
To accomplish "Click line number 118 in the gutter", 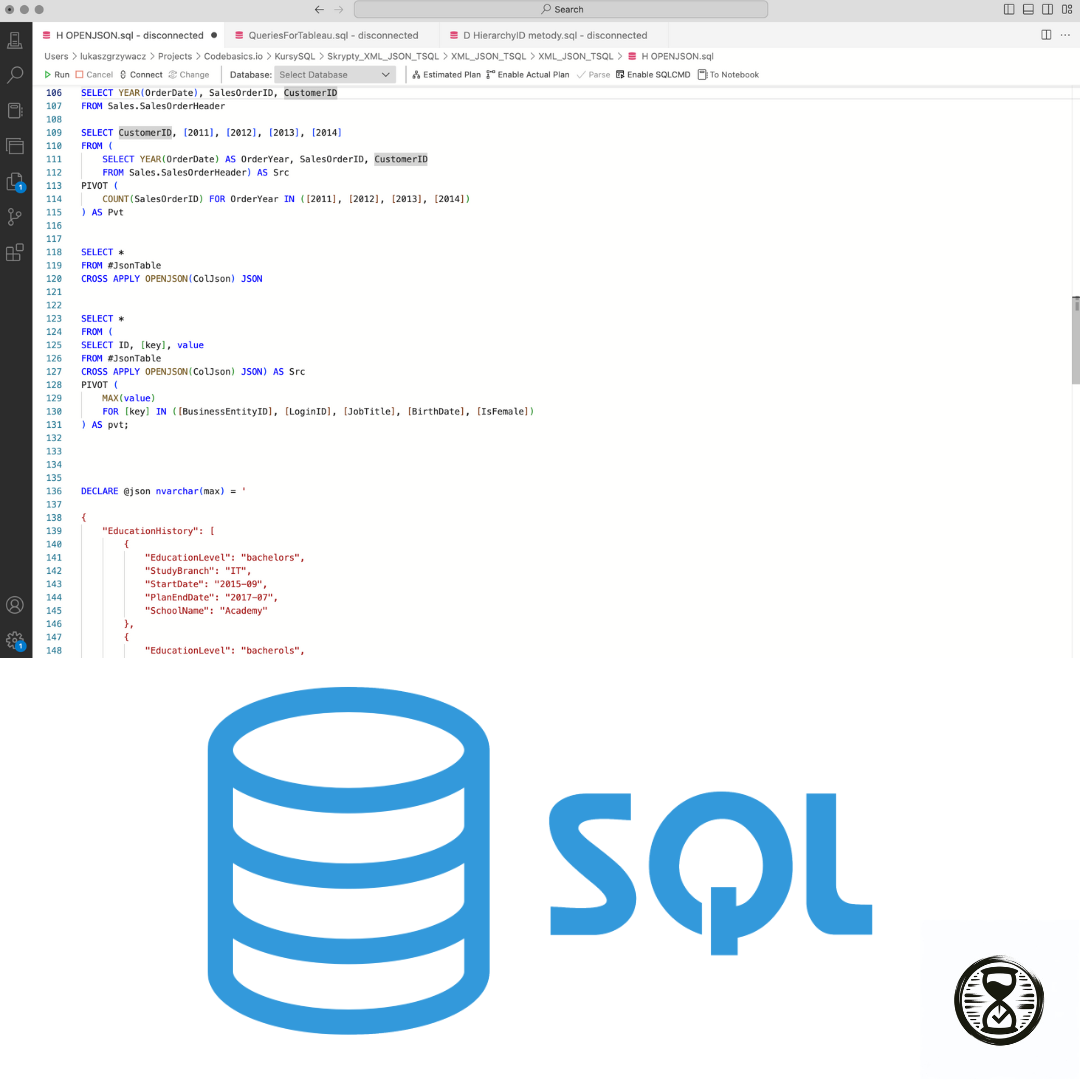I will pyautogui.click(x=54, y=252).
